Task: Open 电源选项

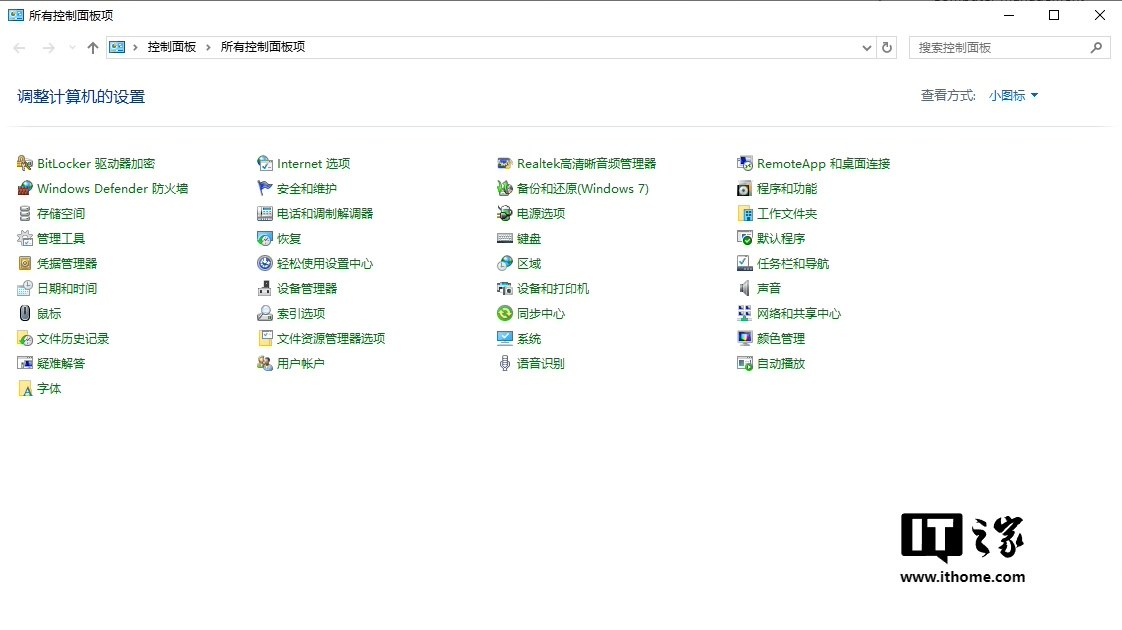Action: tap(528, 213)
